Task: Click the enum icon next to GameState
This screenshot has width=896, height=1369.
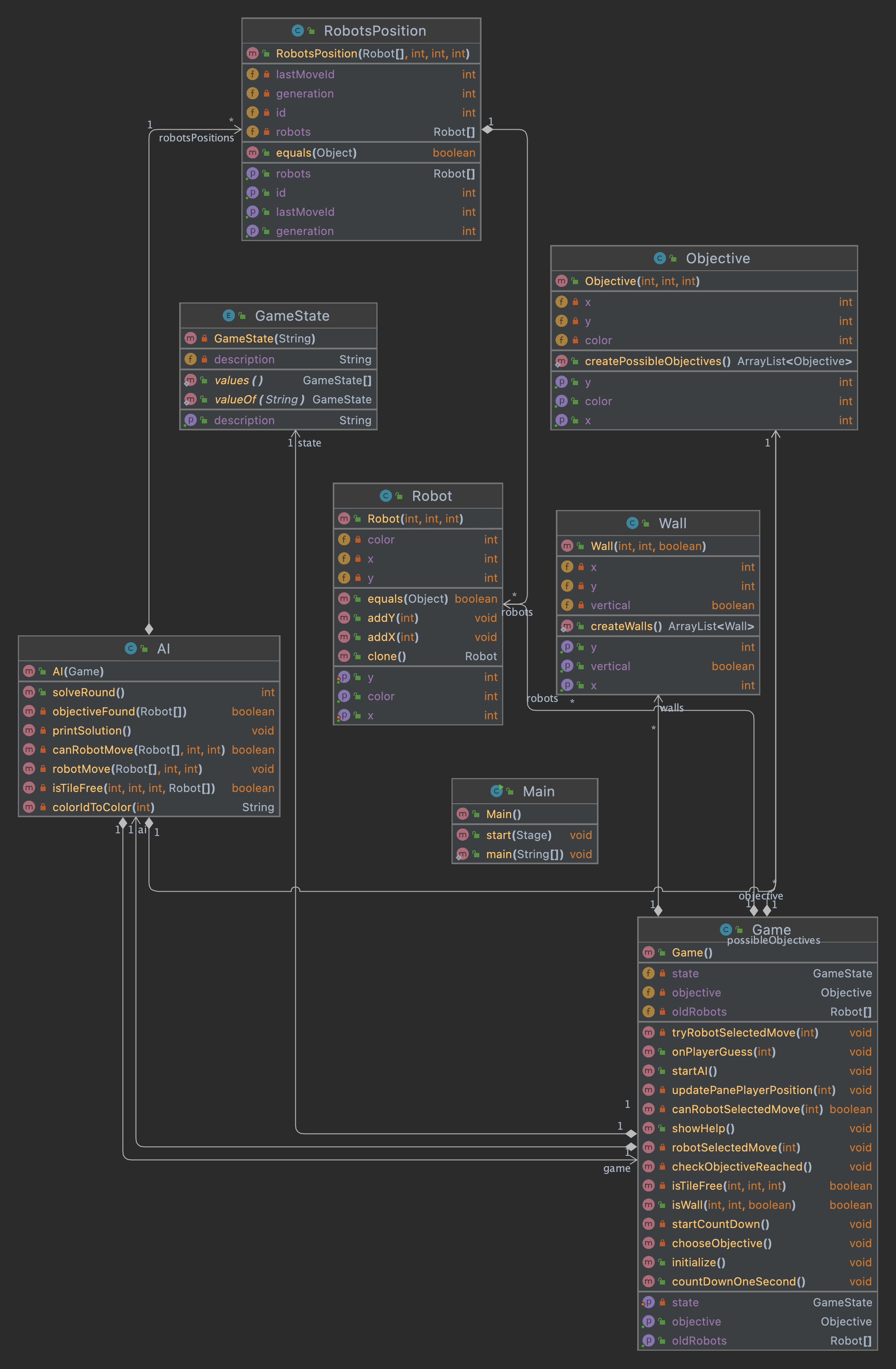Action: [228, 316]
